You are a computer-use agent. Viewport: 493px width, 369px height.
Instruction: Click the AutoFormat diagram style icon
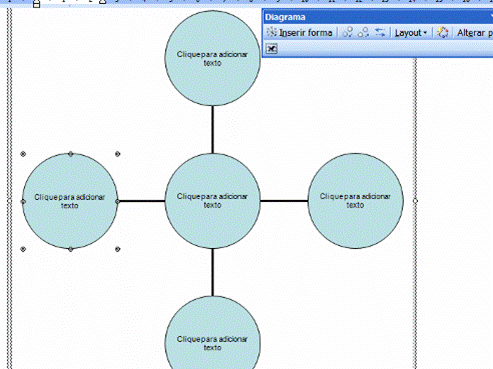click(x=443, y=33)
